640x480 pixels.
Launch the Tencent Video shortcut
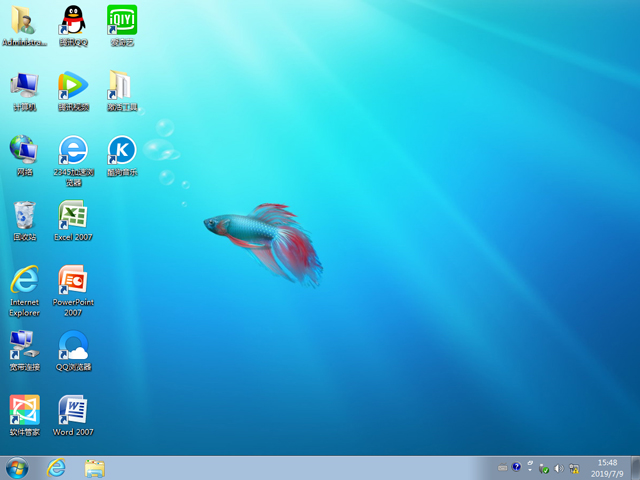72,86
